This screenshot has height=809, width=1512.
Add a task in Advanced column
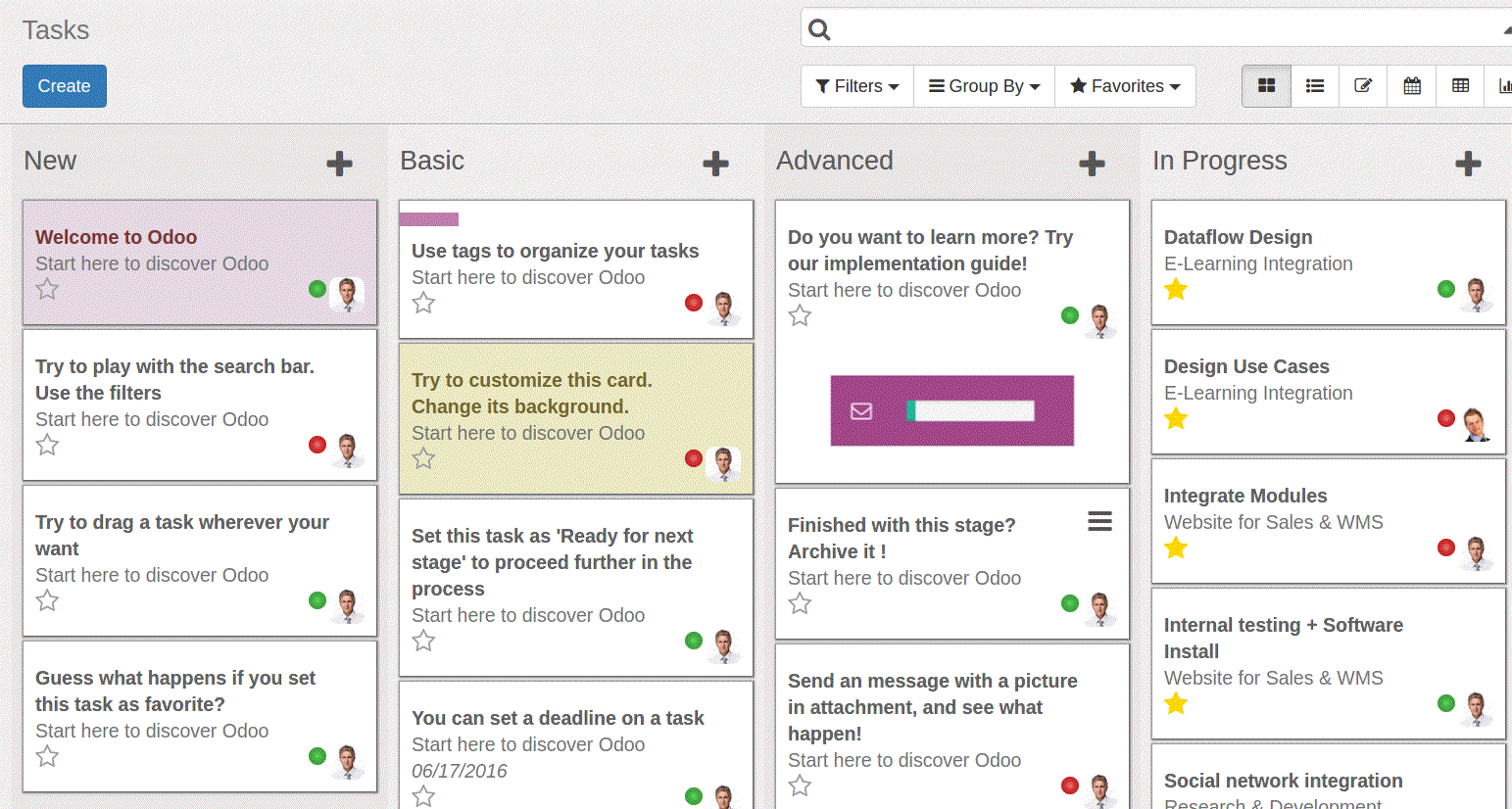point(1092,163)
